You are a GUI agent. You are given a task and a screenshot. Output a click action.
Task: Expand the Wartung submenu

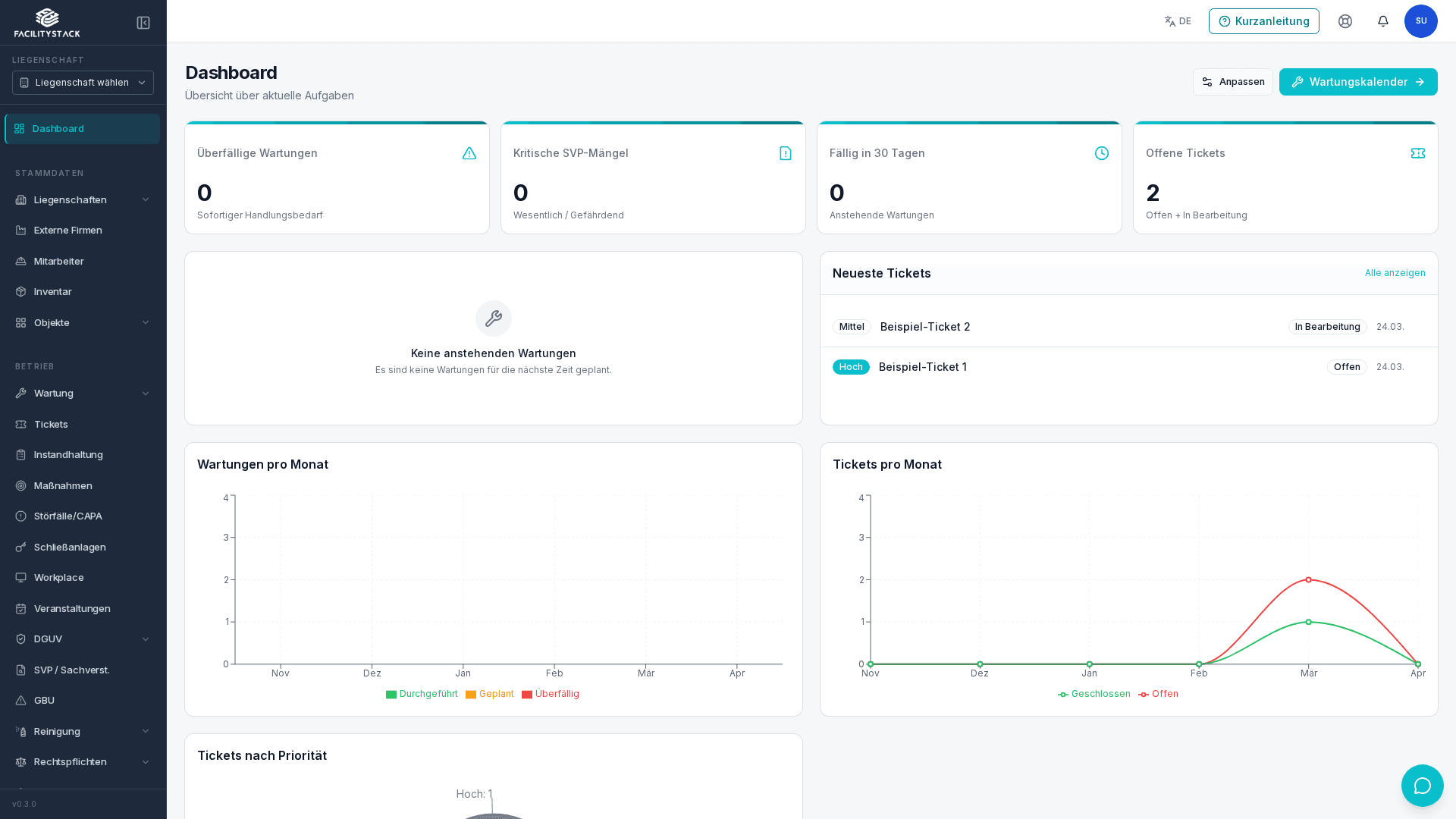coord(83,393)
